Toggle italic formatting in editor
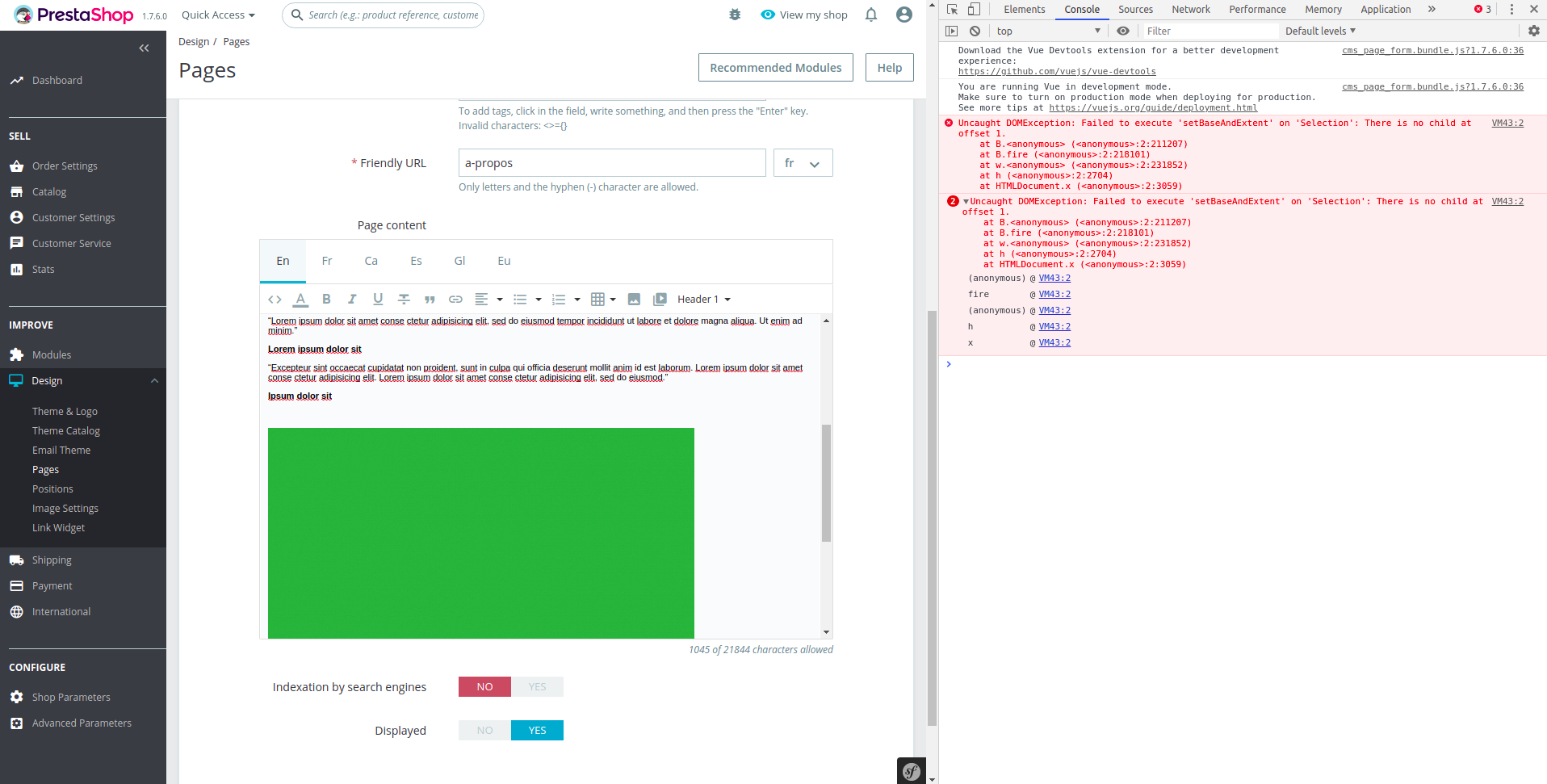This screenshot has height=784, width=1547. pos(352,300)
